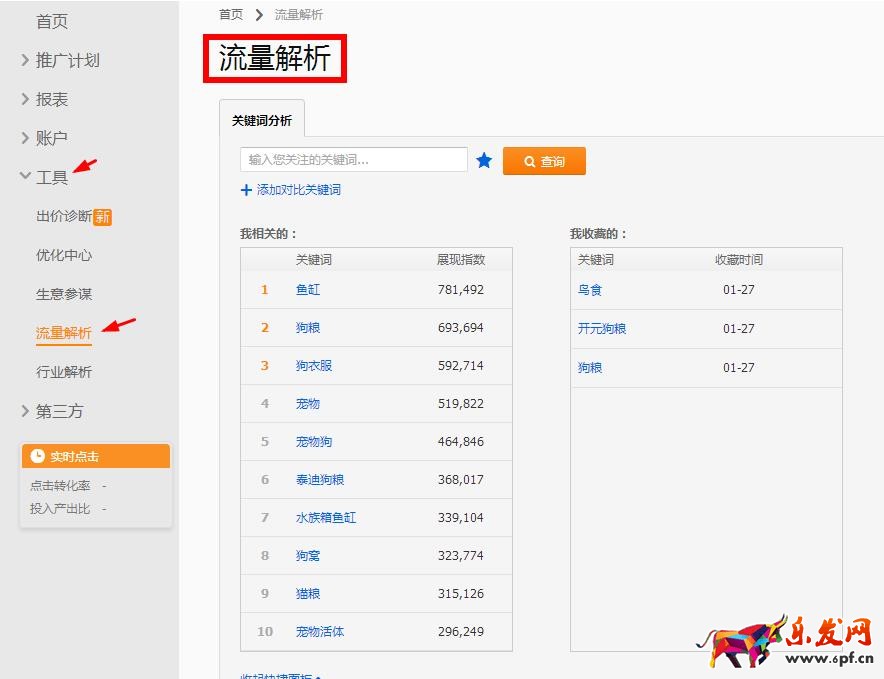Image resolution: width=884 pixels, height=679 pixels.
Task: Click the blue star favorite icon
Action: [484, 160]
